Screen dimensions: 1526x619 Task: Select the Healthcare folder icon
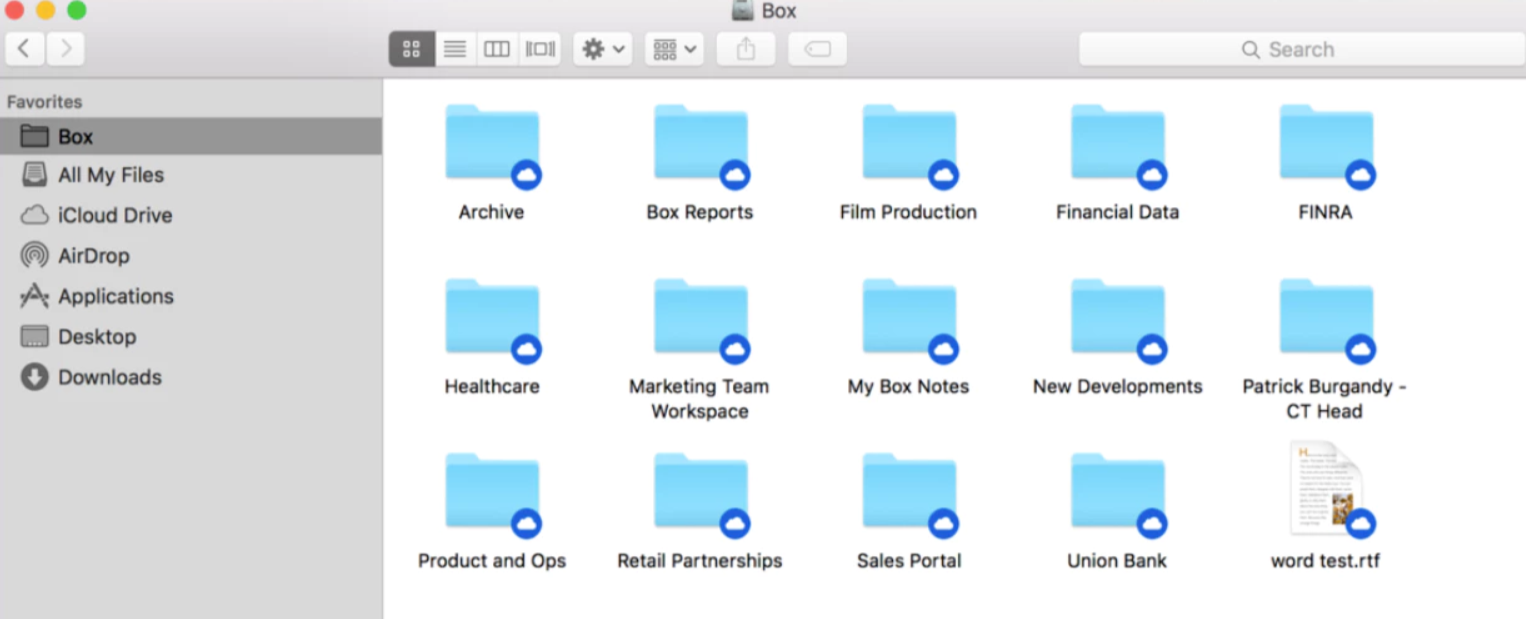[x=492, y=320]
